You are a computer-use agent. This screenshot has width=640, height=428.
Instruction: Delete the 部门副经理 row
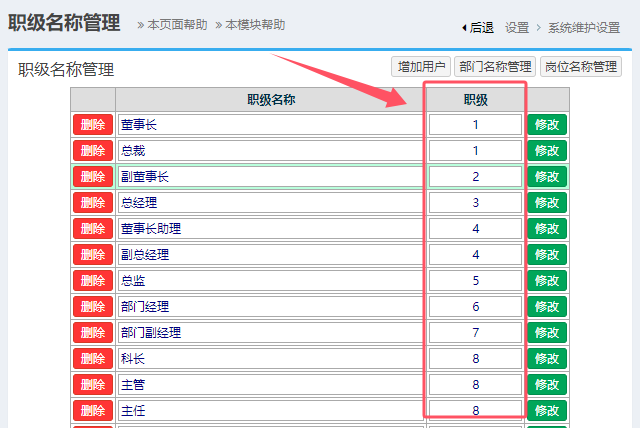coord(92,333)
